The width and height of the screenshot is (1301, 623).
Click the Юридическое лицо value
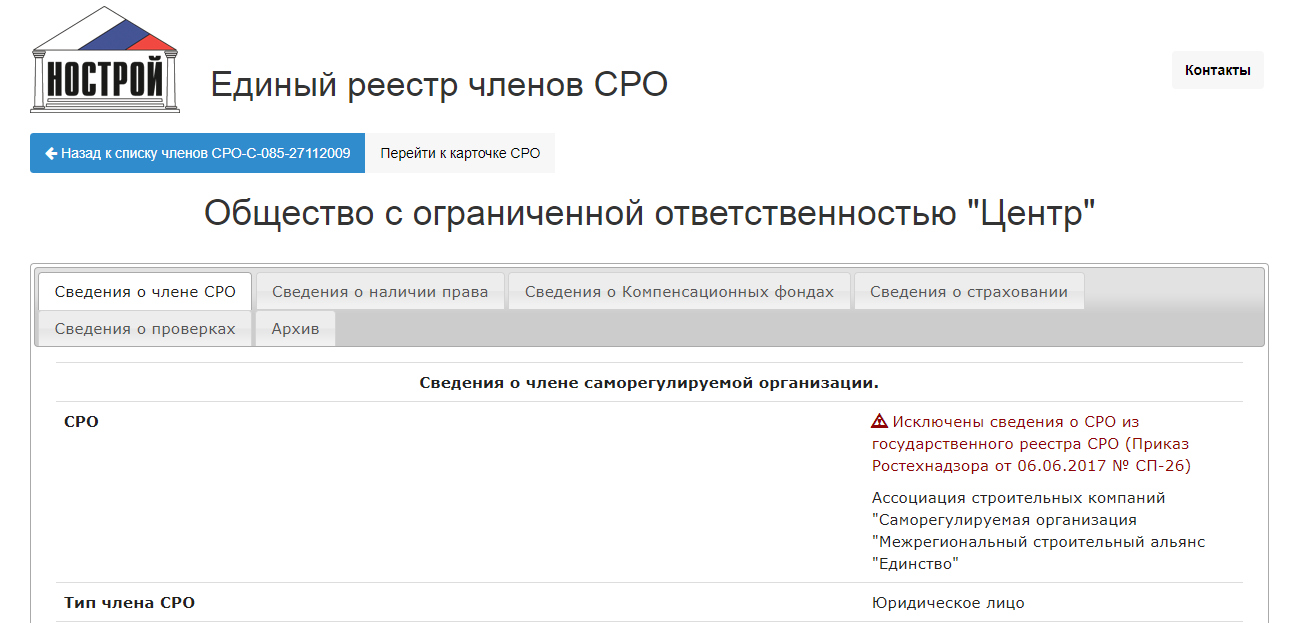pos(948,603)
